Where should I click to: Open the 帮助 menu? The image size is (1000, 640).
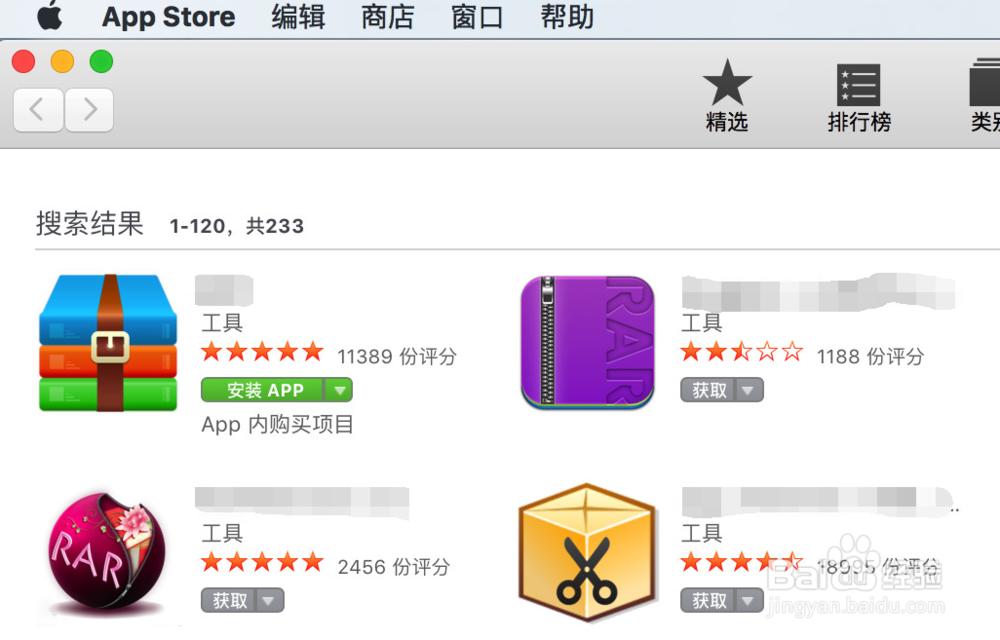pos(567,17)
